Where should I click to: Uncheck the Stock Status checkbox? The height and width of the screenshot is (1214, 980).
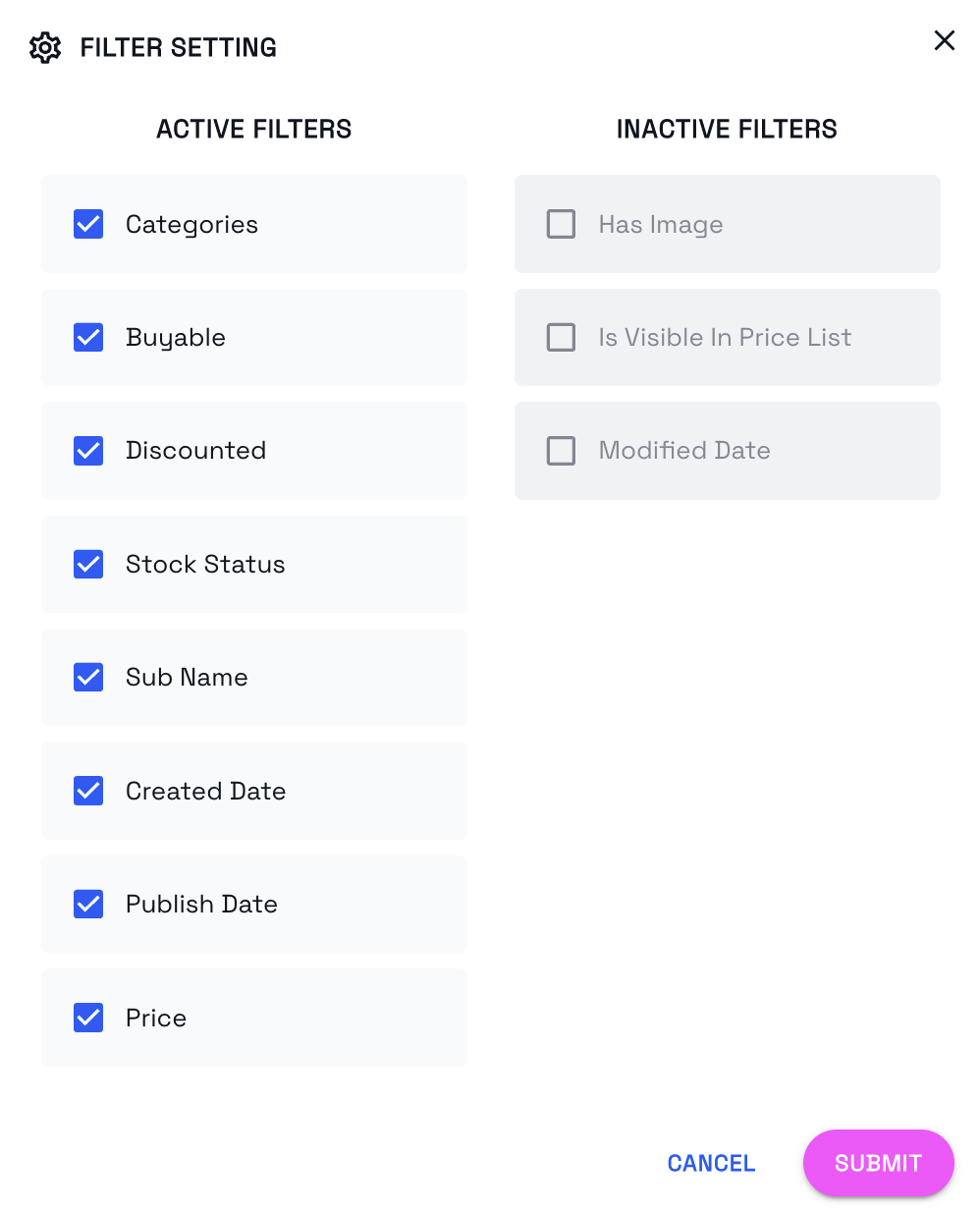click(88, 565)
